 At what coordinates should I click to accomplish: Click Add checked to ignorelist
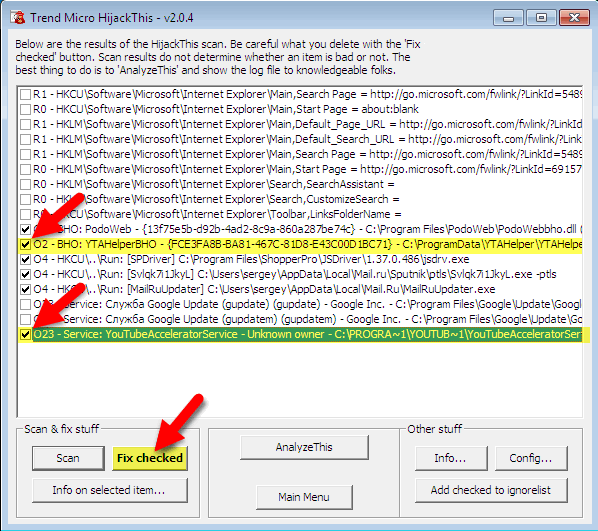coord(491,490)
